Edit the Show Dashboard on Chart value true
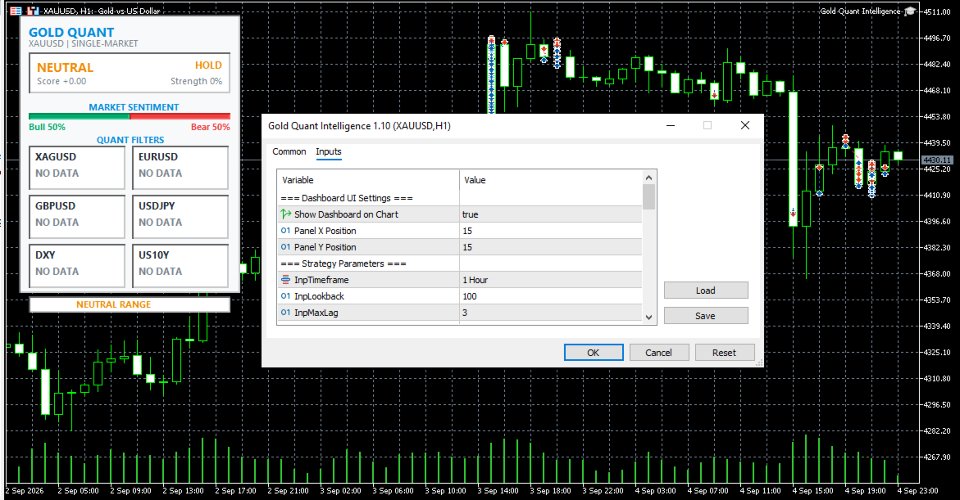The width and height of the screenshot is (960, 500). click(550, 214)
